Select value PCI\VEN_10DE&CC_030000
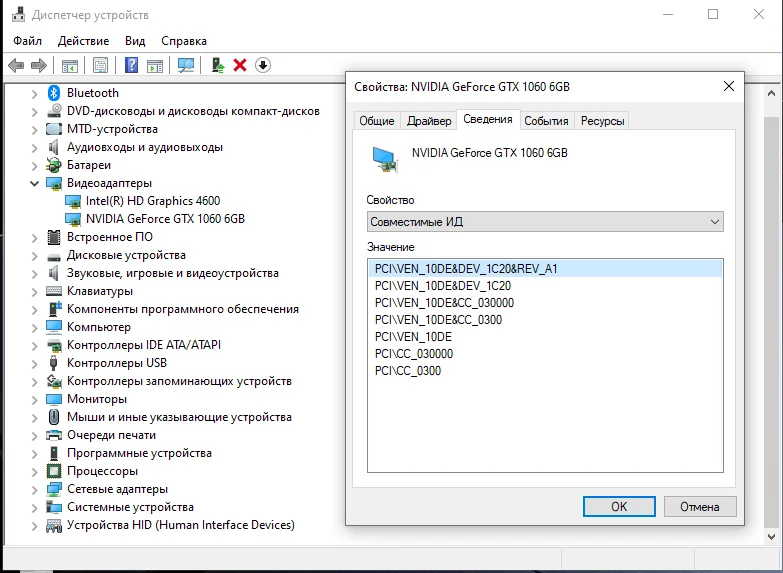This screenshot has height=573, width=783. (545, 303)
